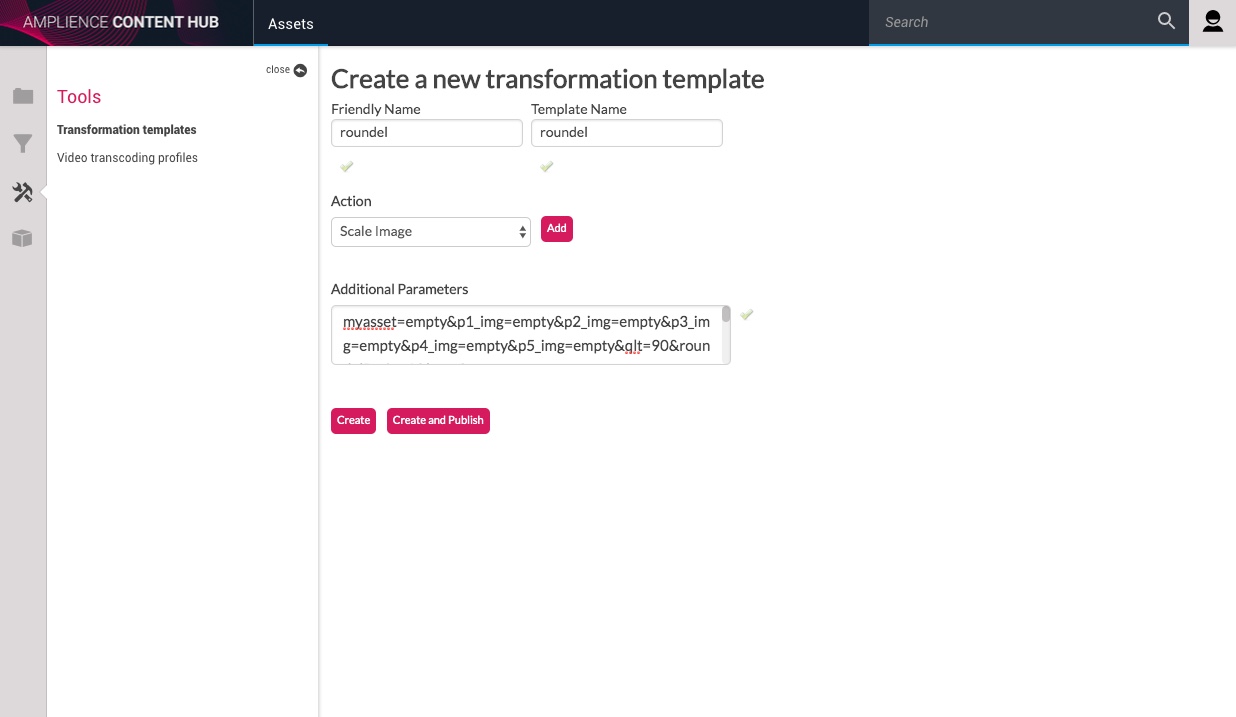Viewport: 1236px width, 717px height.
Task: Click the Create and Publish button
Action: point(438,421)
